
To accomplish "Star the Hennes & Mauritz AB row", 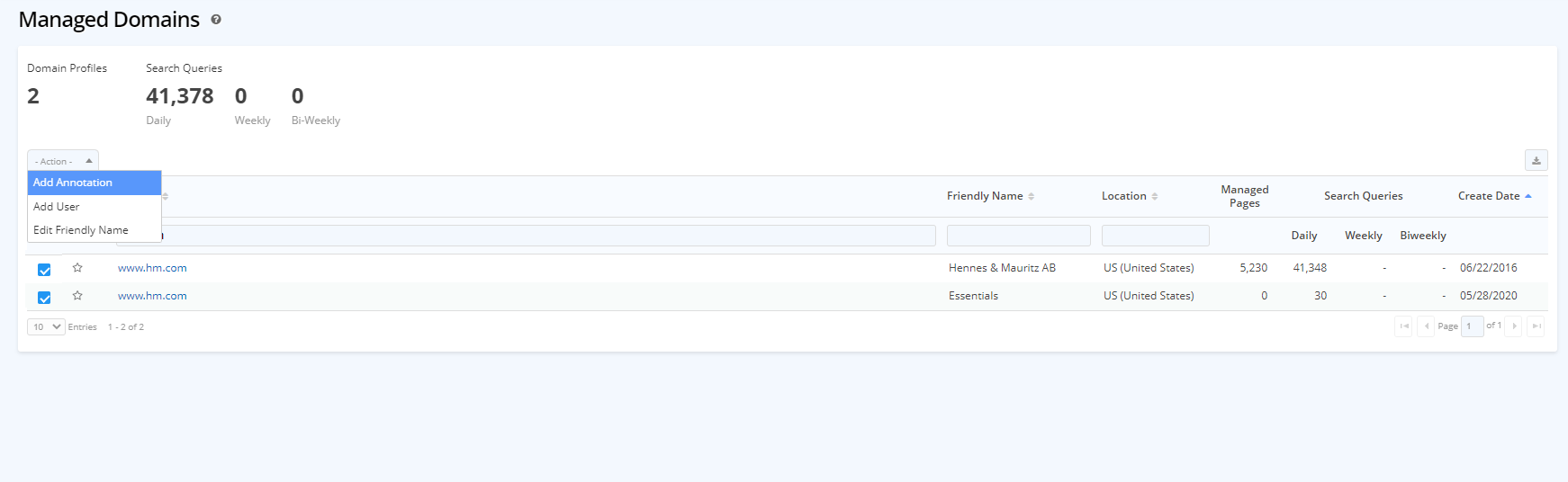I will click(x=77, y=268).
